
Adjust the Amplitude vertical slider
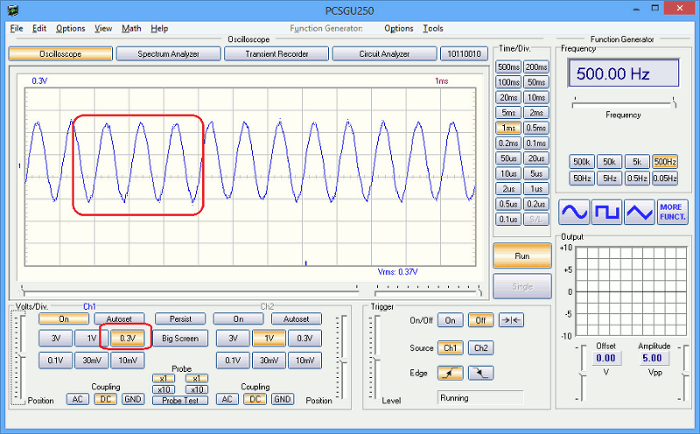point(685,373)
